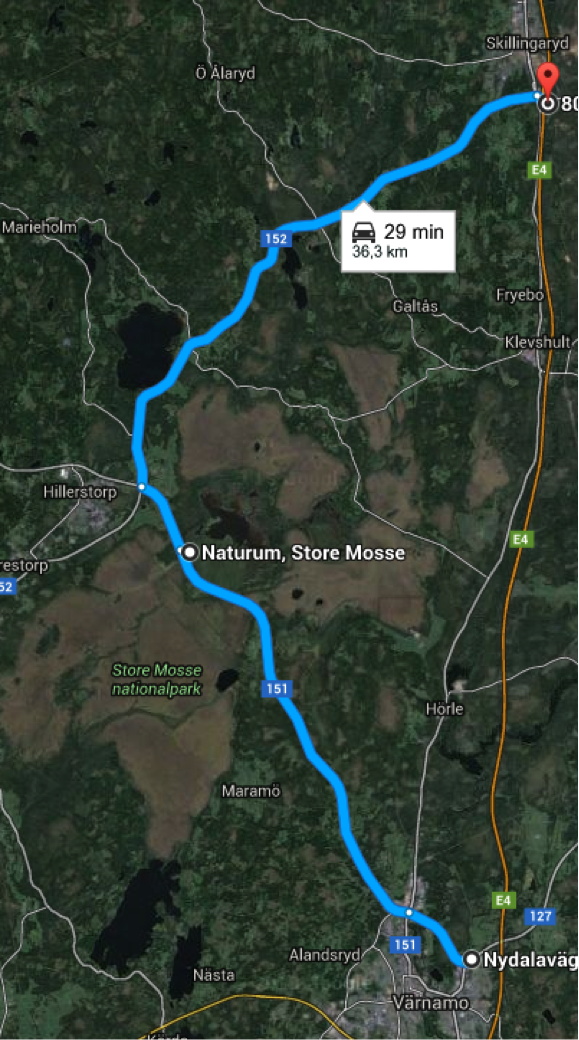Click the red destination pin marker
Viewport: 579px width, 1040px height.
coord(548,80)
